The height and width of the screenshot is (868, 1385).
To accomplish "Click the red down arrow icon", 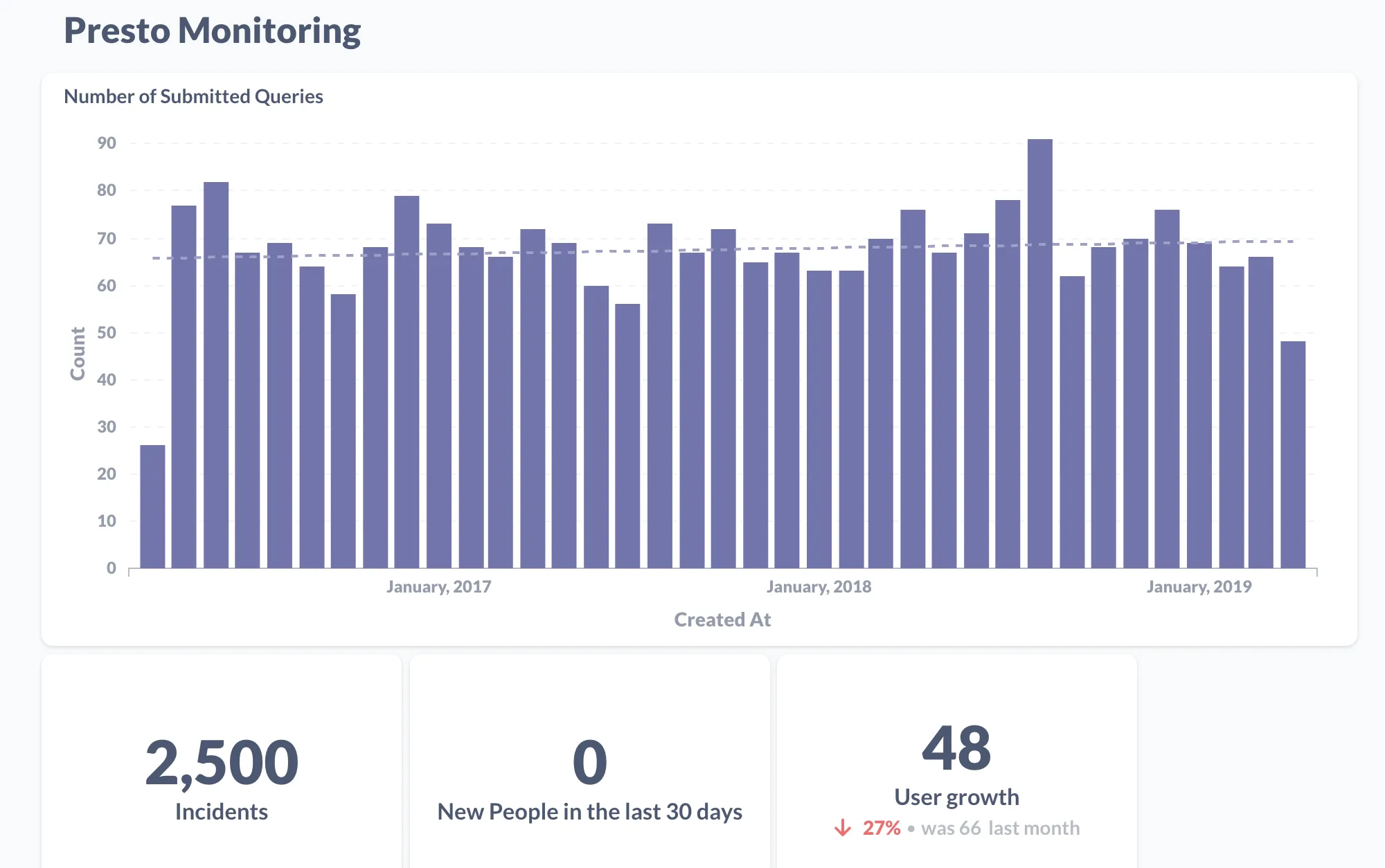I will pos(843,828).
